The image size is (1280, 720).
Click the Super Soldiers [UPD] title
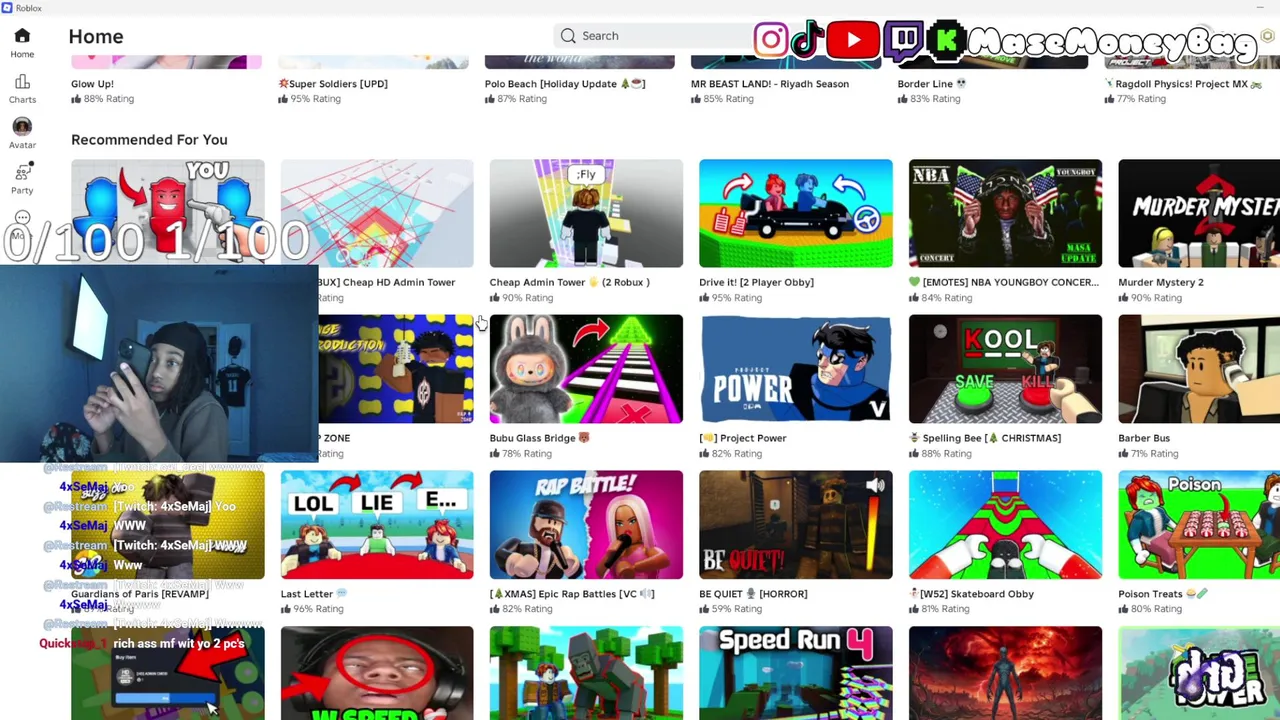(x=333, y=84)
